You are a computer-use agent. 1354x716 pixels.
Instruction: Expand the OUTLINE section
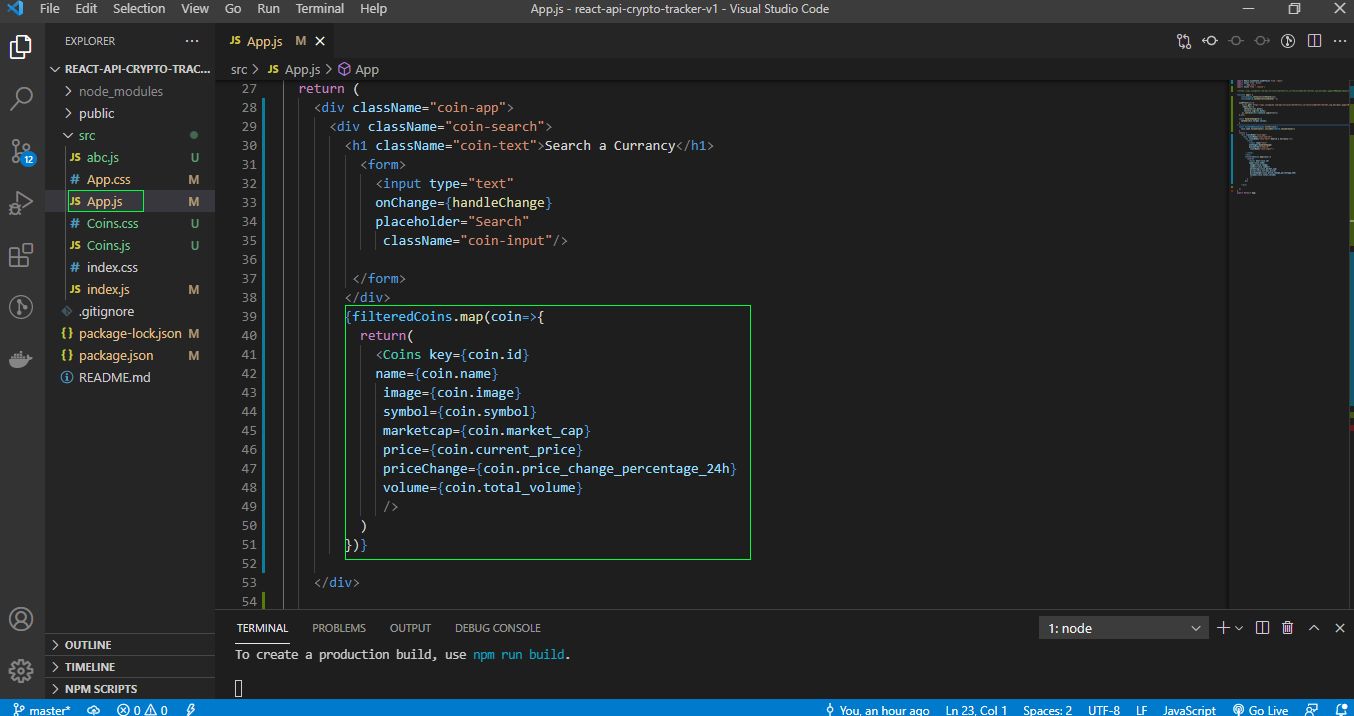coord(130,645)
